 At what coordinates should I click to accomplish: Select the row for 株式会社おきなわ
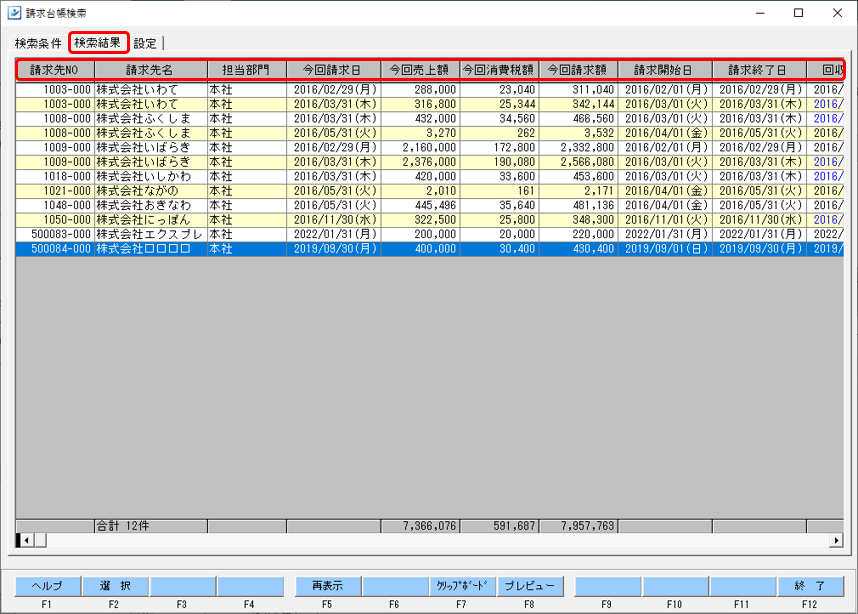point(430,205)
